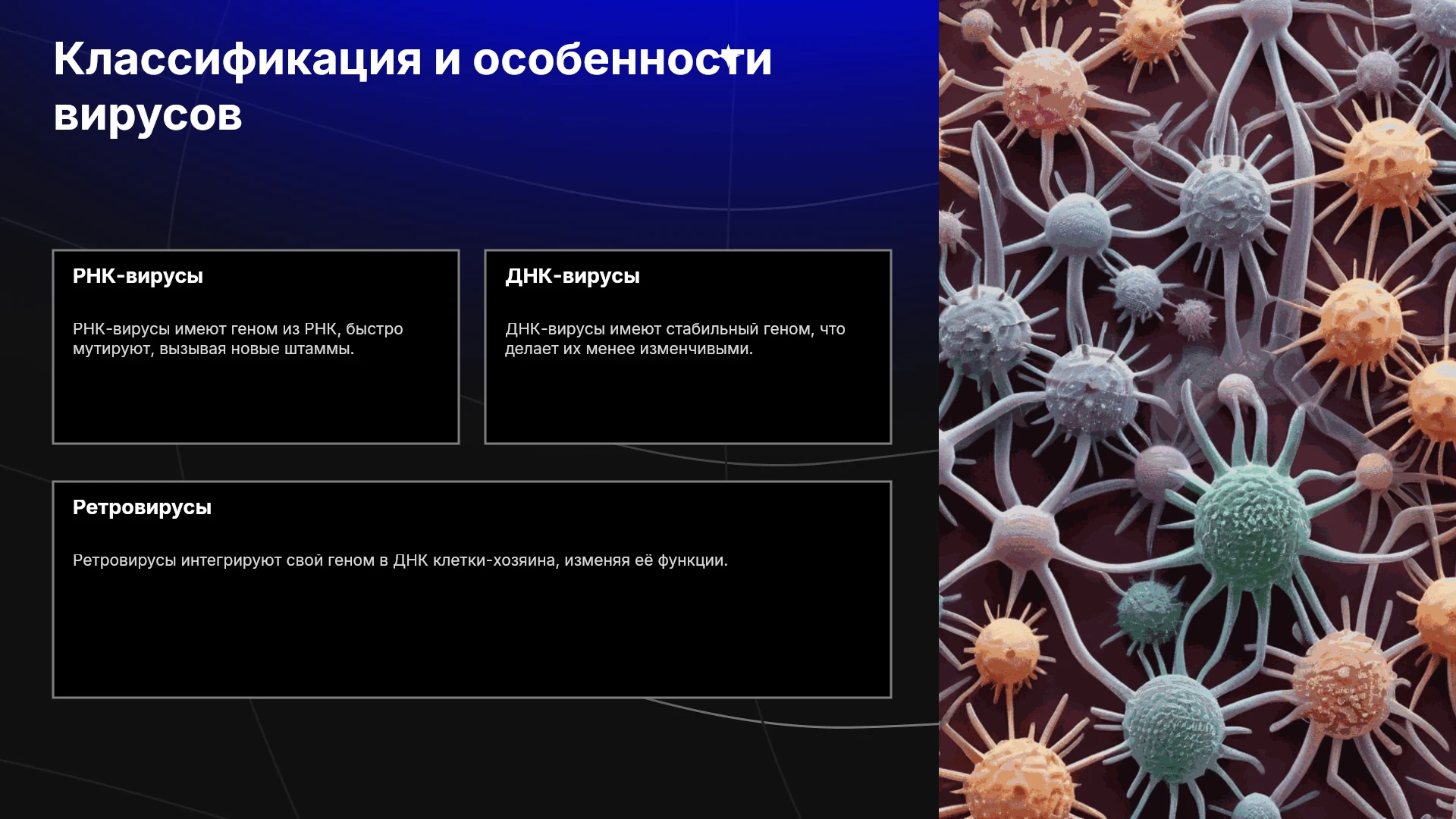Click the ДНК-вирусы stable genome description text
Viewport: 1456px width, 819px height.
(675, 339)
